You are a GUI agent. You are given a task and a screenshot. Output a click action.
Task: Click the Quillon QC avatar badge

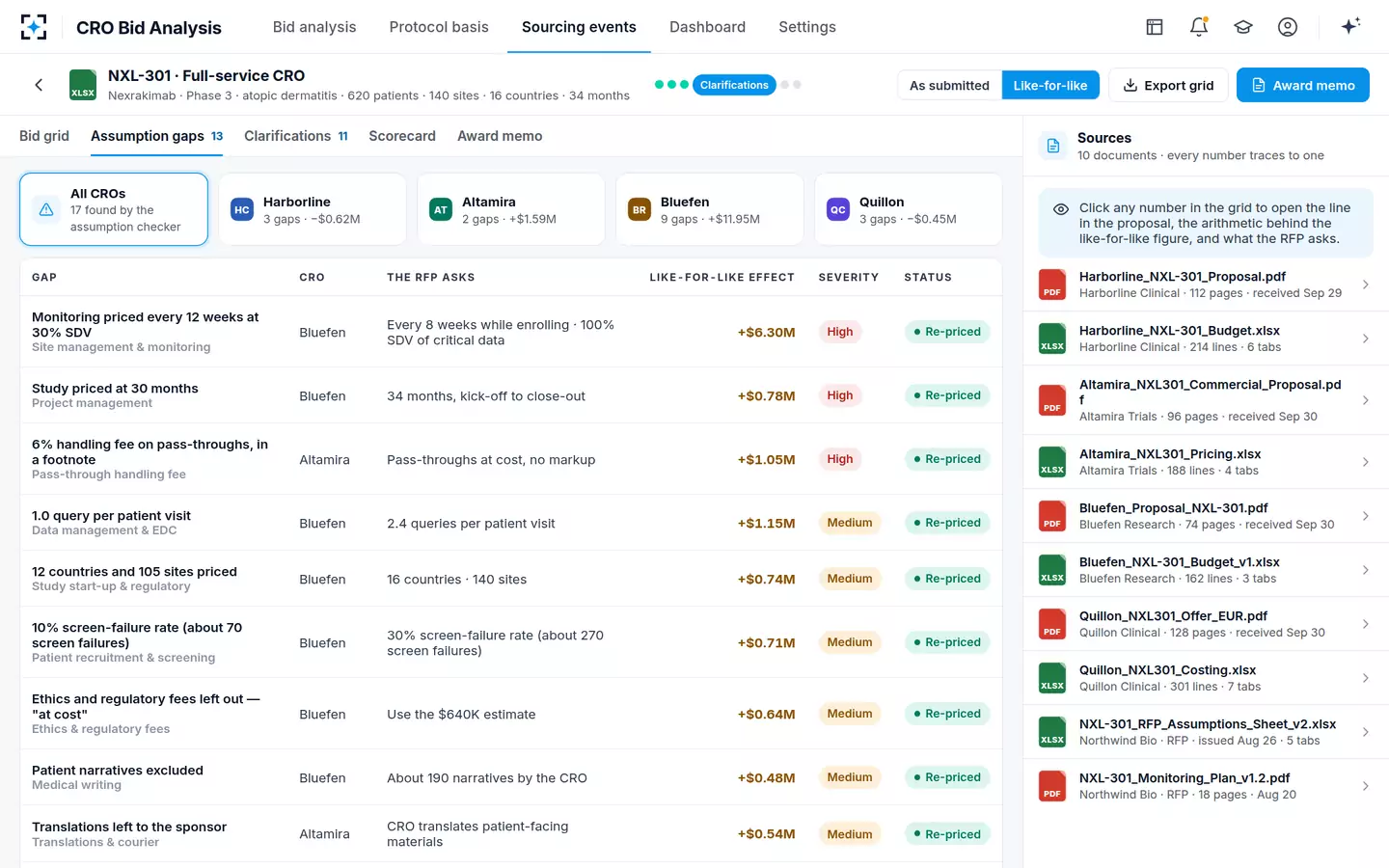tap(838, 209)
